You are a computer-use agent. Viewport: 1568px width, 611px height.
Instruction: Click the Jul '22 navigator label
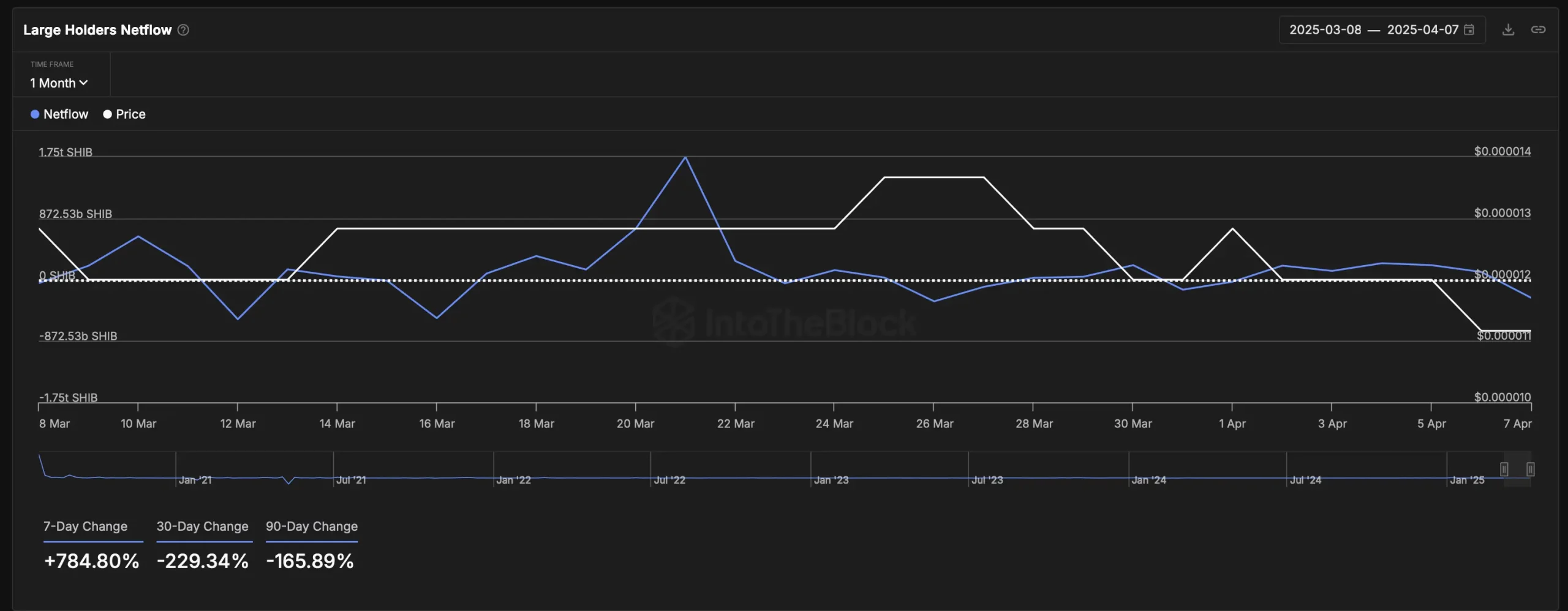[669, 480]
